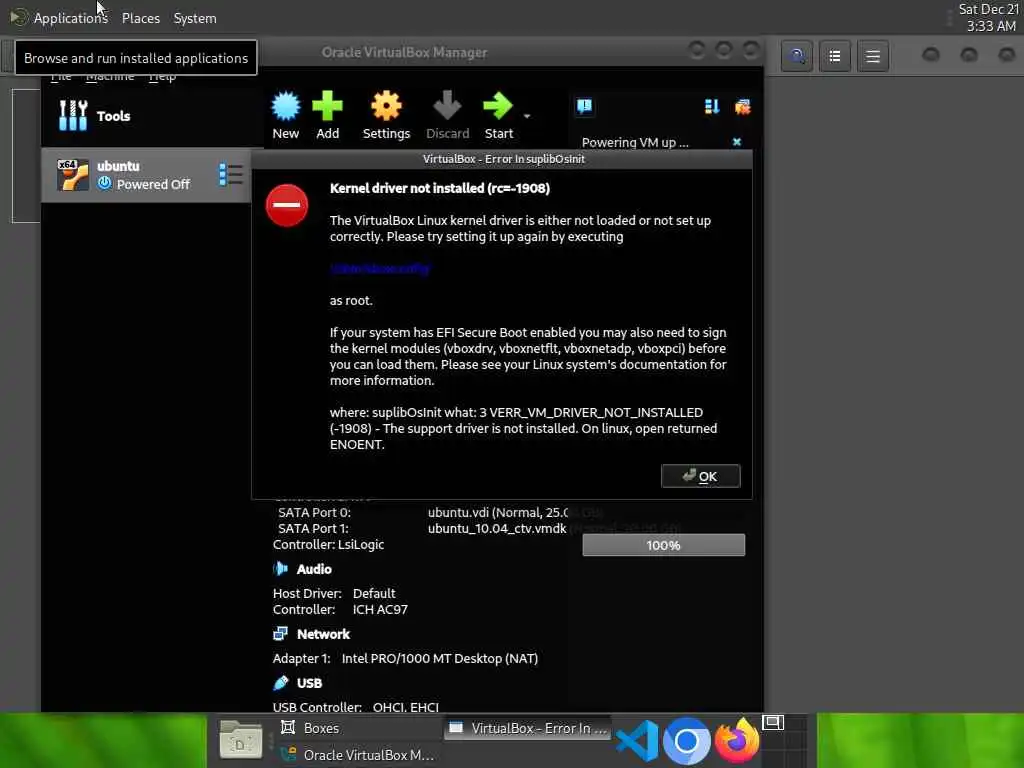Switch to VirtualBox - Error taskbar entry
The height and width of the screenshot is (768, 1024).
point(528,728)
